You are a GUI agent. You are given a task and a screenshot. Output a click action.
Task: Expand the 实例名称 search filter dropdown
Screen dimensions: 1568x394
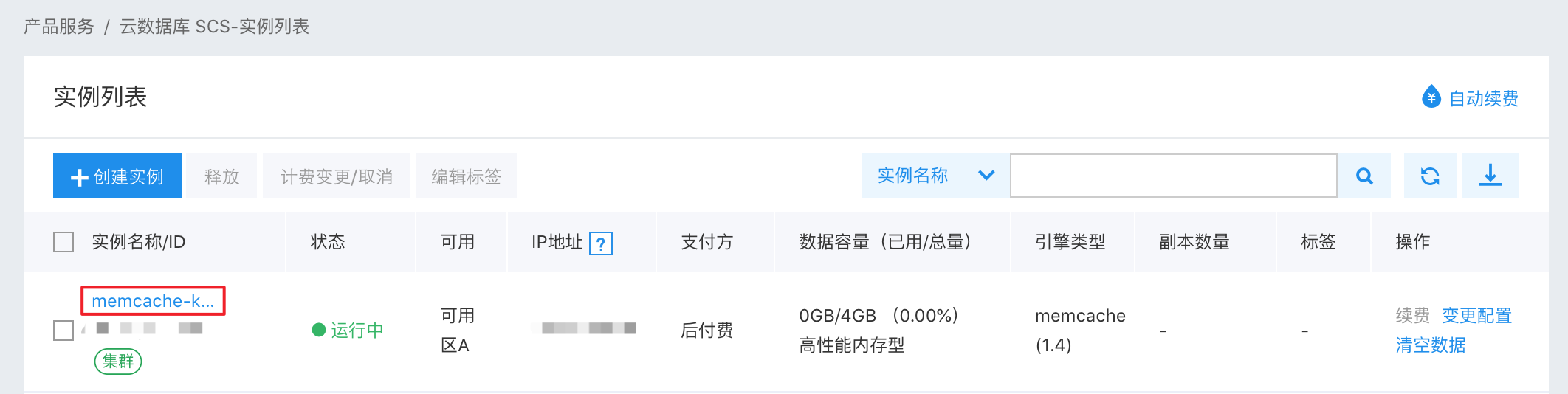935,176
